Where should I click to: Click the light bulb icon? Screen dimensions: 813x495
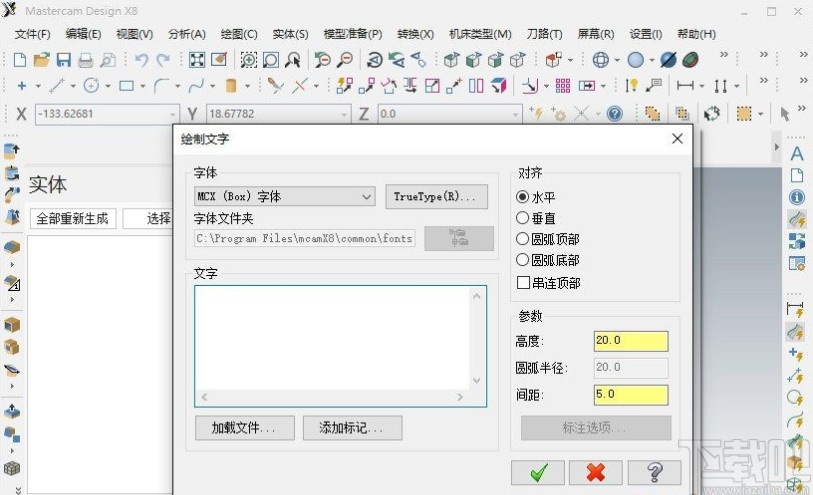631,86
